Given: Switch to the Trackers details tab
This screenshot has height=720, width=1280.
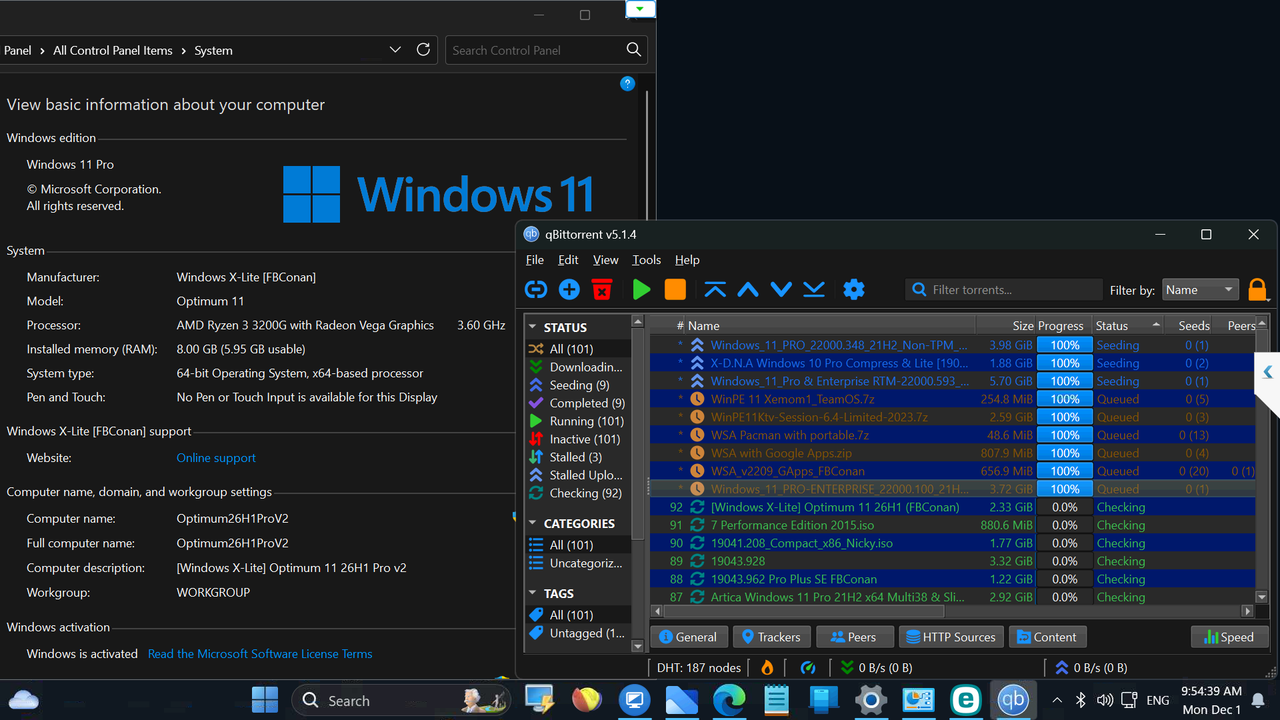Looking at the screenshot, I should [x=770, y=637].
